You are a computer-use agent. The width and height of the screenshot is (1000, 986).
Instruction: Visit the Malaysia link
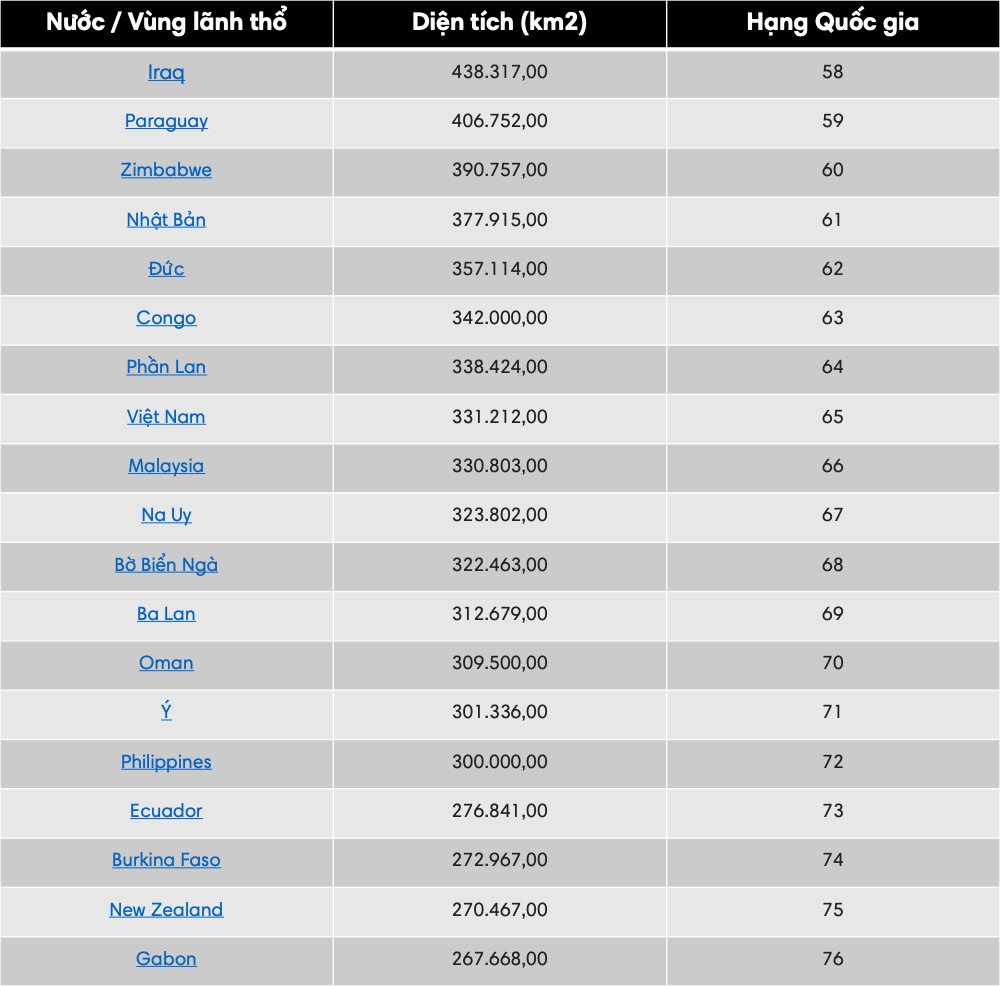click(x=166, y=466)
